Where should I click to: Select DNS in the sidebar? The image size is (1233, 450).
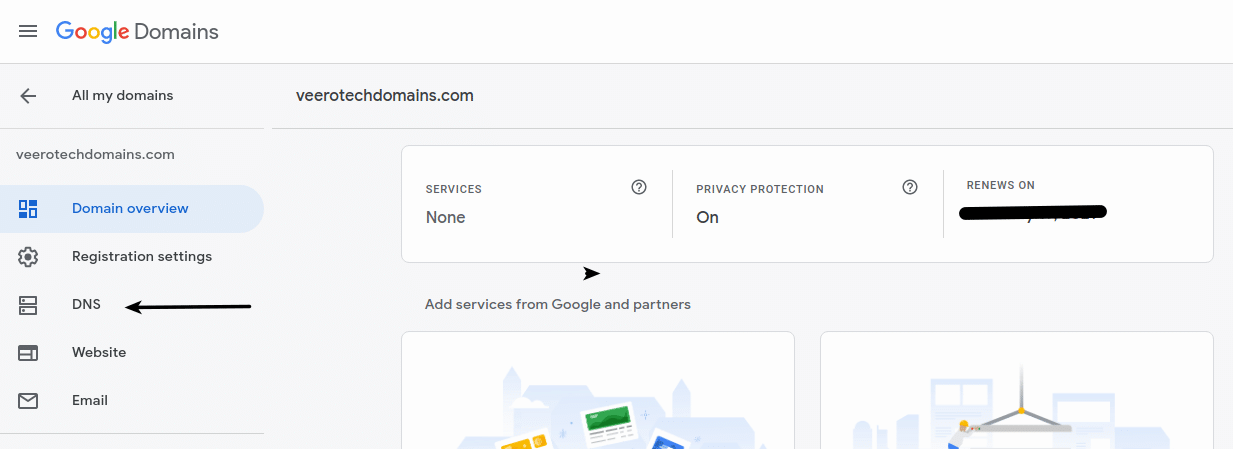pyautogui.click(x=86, y=305)
